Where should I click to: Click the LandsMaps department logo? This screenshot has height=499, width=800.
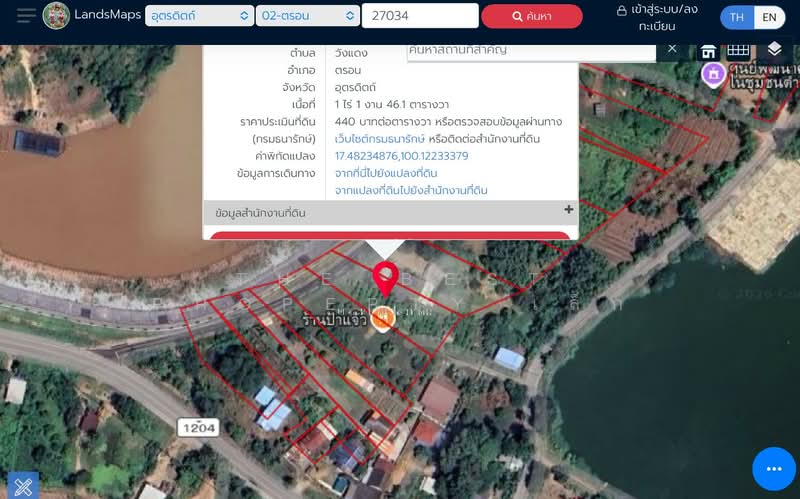(x=56, y=15)
